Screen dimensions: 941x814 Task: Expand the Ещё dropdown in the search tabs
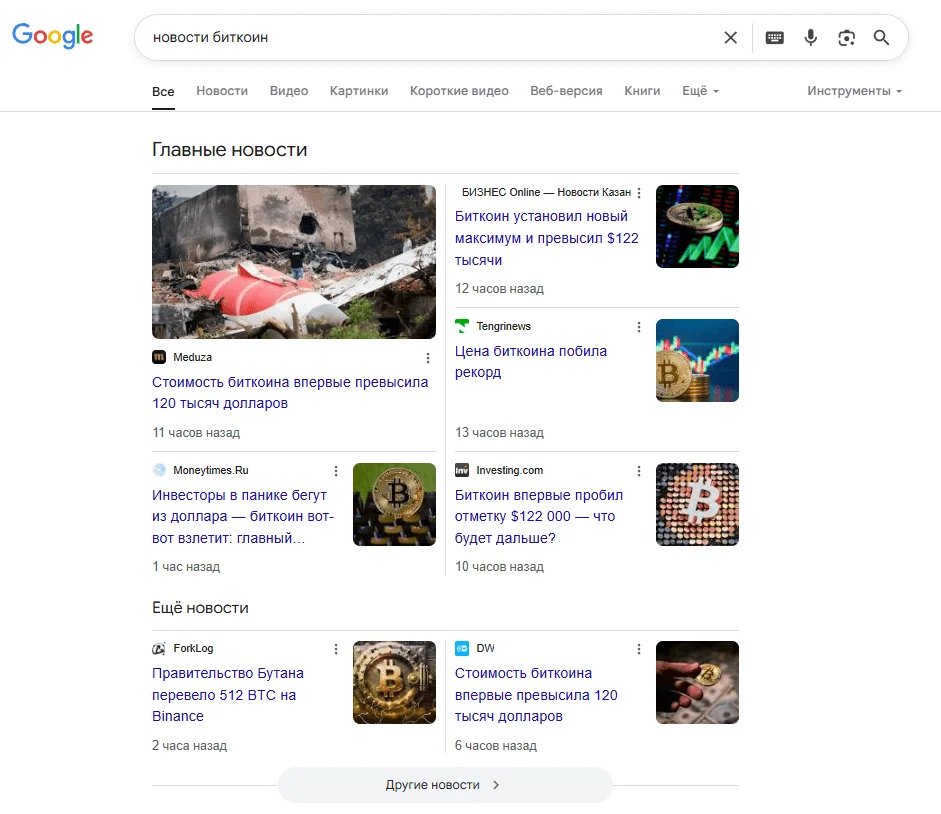700,91
